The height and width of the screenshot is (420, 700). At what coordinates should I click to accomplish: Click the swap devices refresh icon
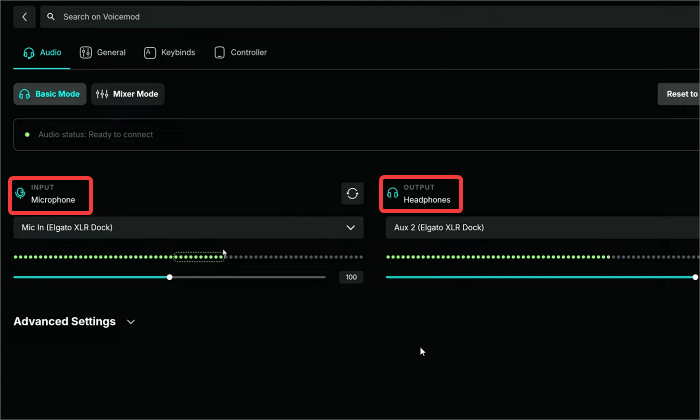(x=352, y=194)
